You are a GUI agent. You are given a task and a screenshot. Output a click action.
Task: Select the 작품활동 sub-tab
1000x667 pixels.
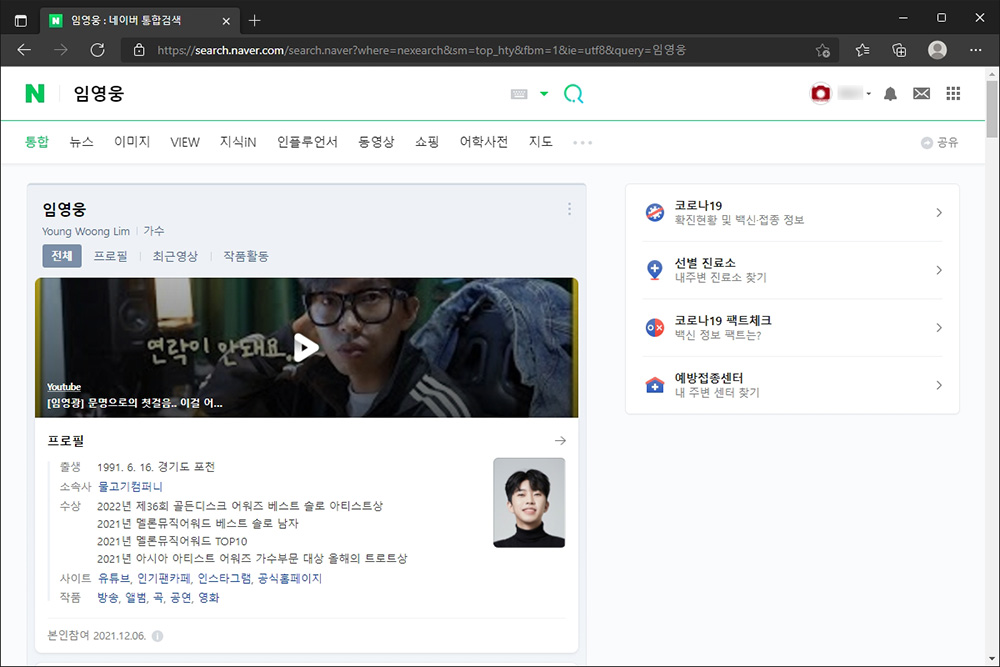coord(246,256)
